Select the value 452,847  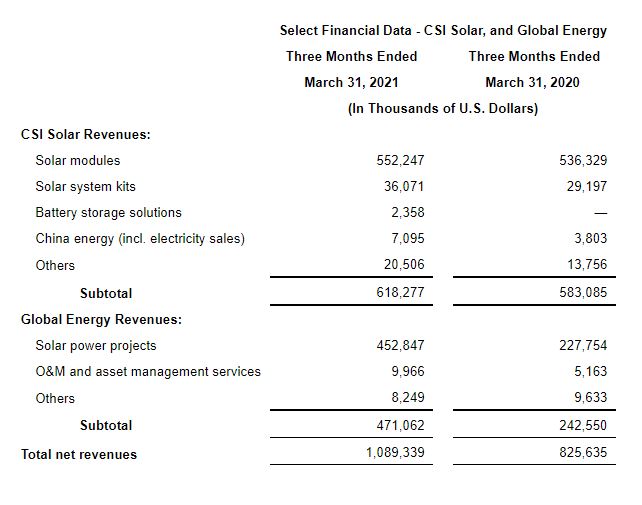400,346
